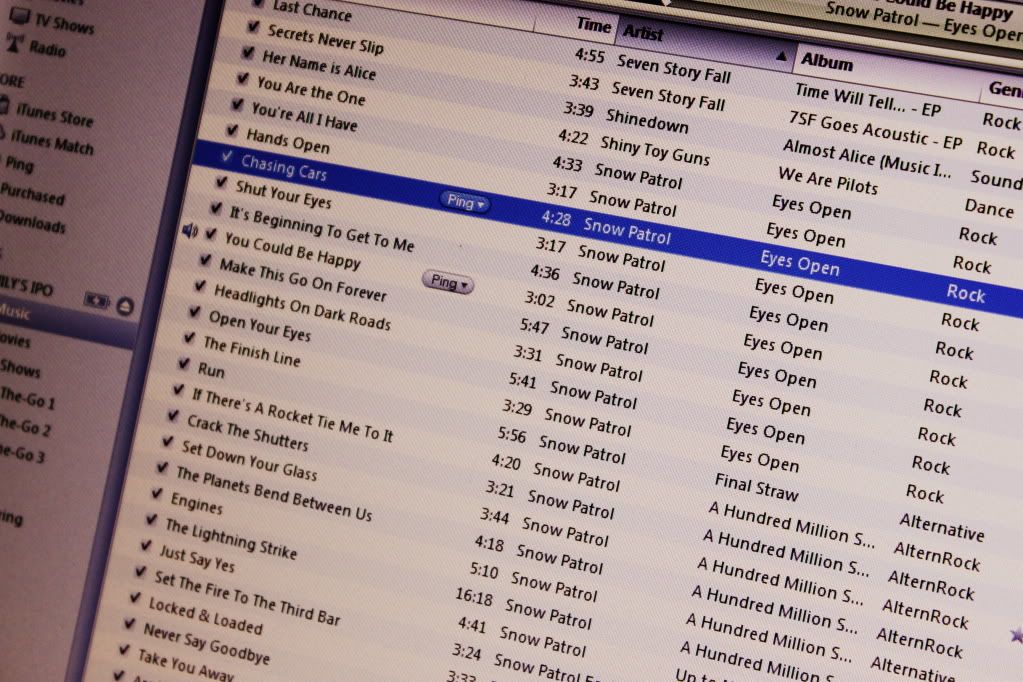Click the iPod eject icon
The width and height of the screenshot is (1023, 682).
125,305
